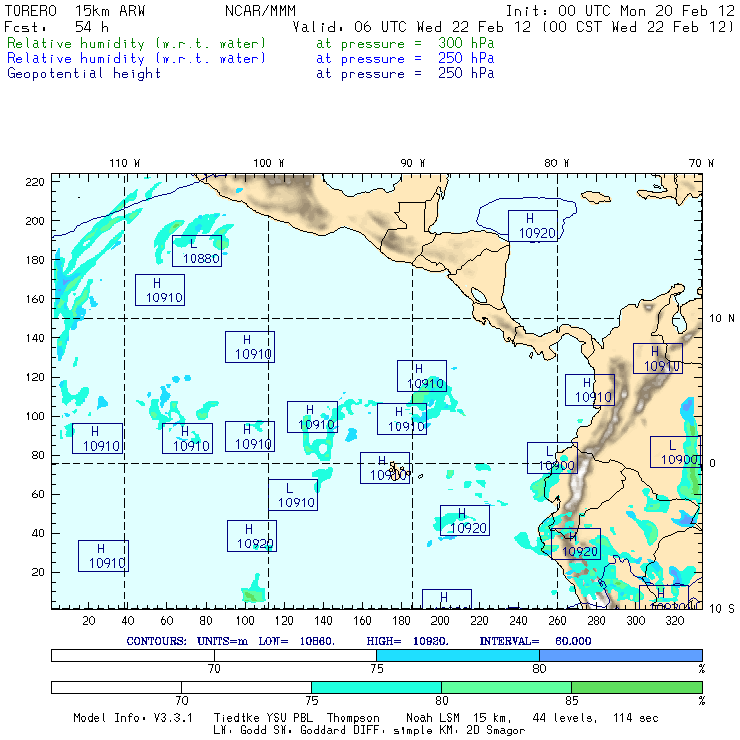Click the cyan 75-80% segment of lower colorbar

376,688
